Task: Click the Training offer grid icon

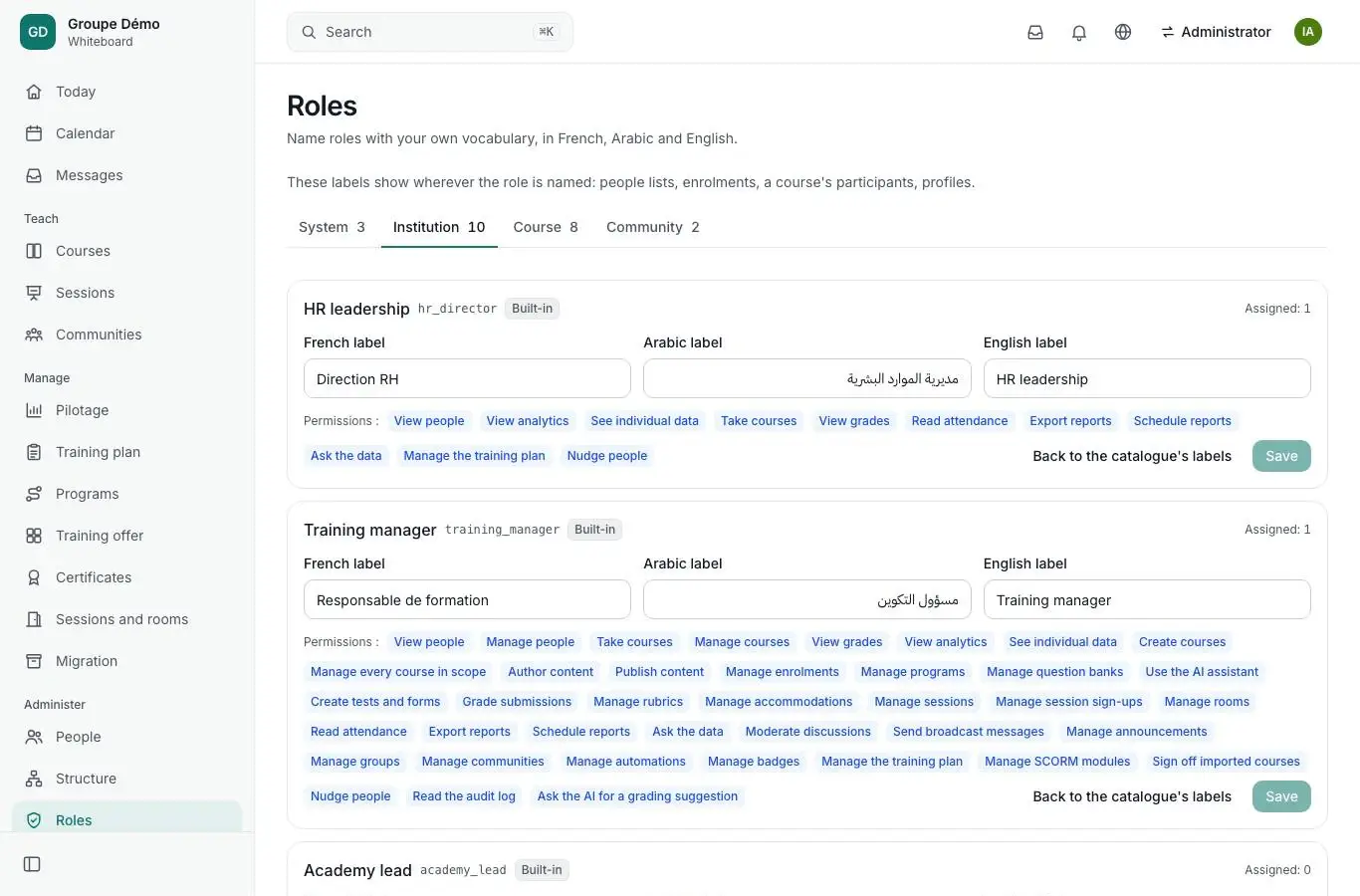Action: 34,536
